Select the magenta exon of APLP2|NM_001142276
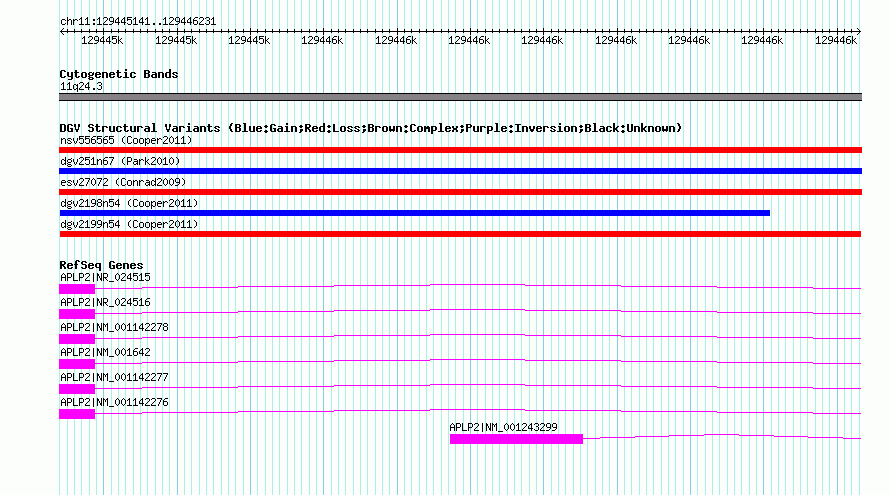Screen dimensions: 890x495 point(77,414)
